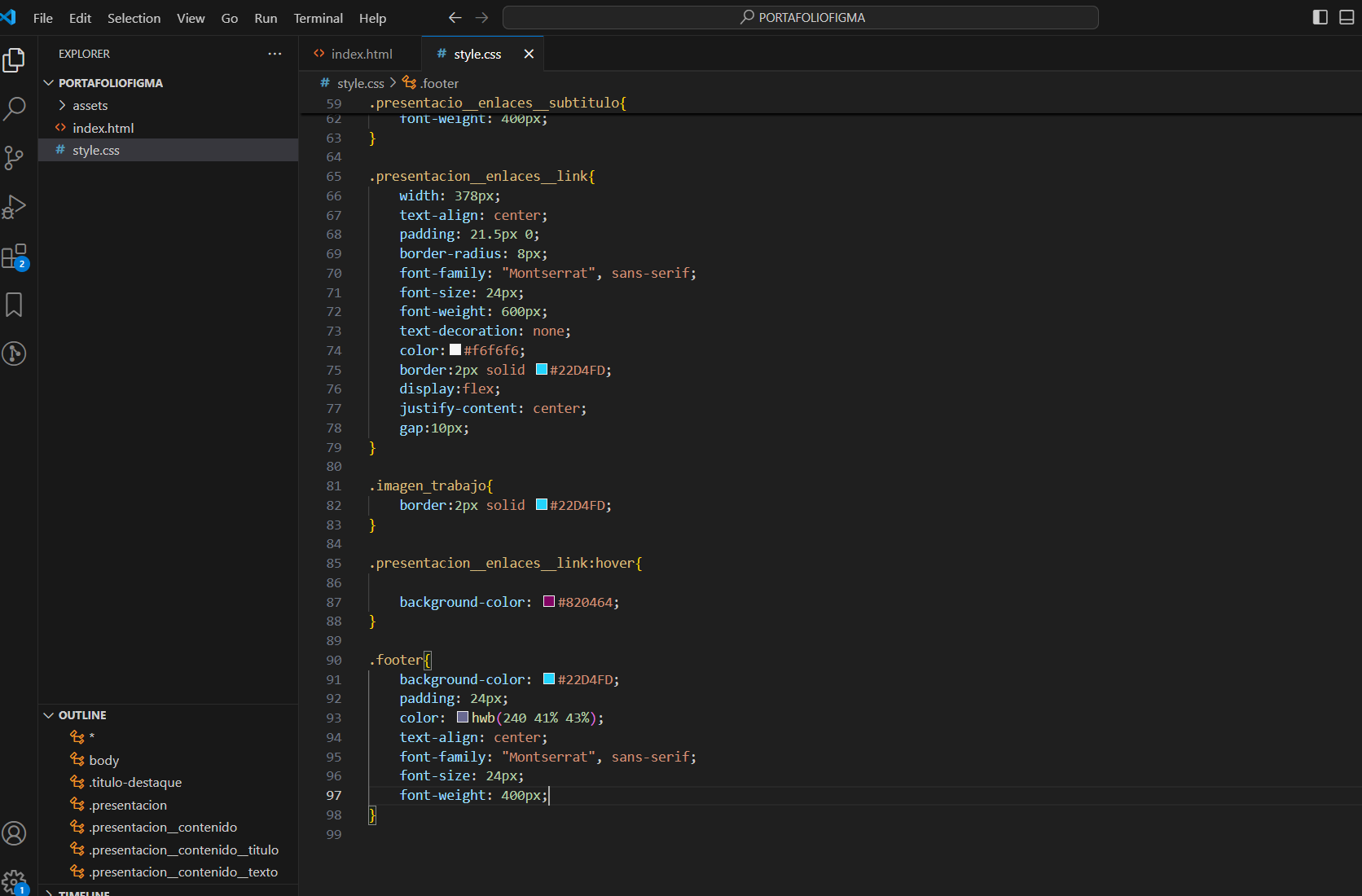Open the Help menu

point(373,18)
